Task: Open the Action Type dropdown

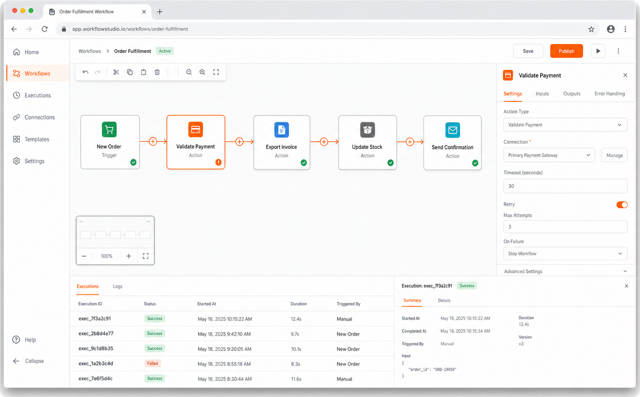Action: point(565,125)
